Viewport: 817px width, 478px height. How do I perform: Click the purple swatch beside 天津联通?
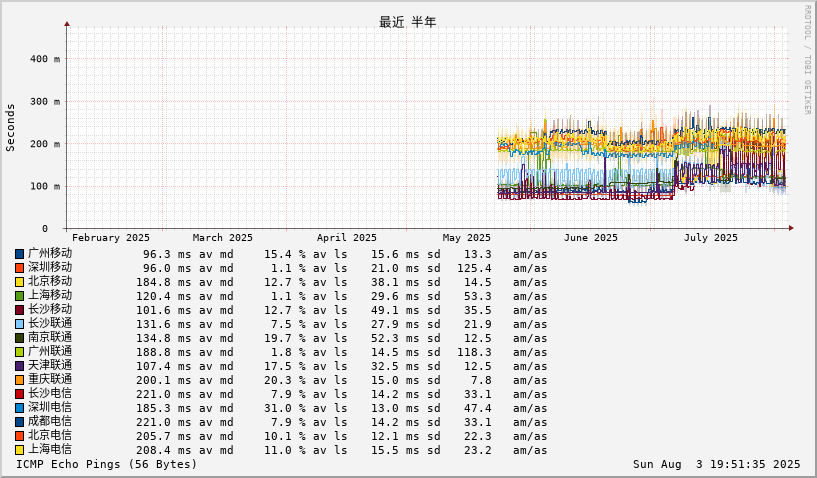19,366
